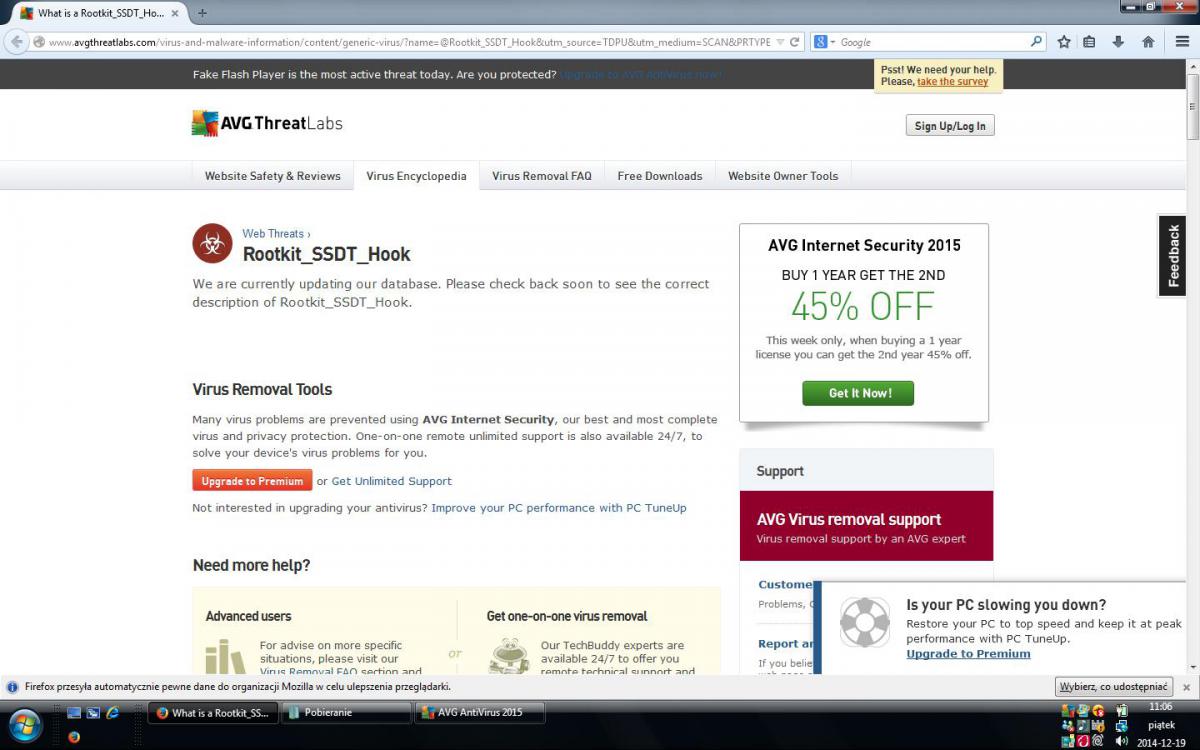Click the 'Rootkit_SSDT_Hook' title text
The image size is (1200, 750).
point(326,254)
